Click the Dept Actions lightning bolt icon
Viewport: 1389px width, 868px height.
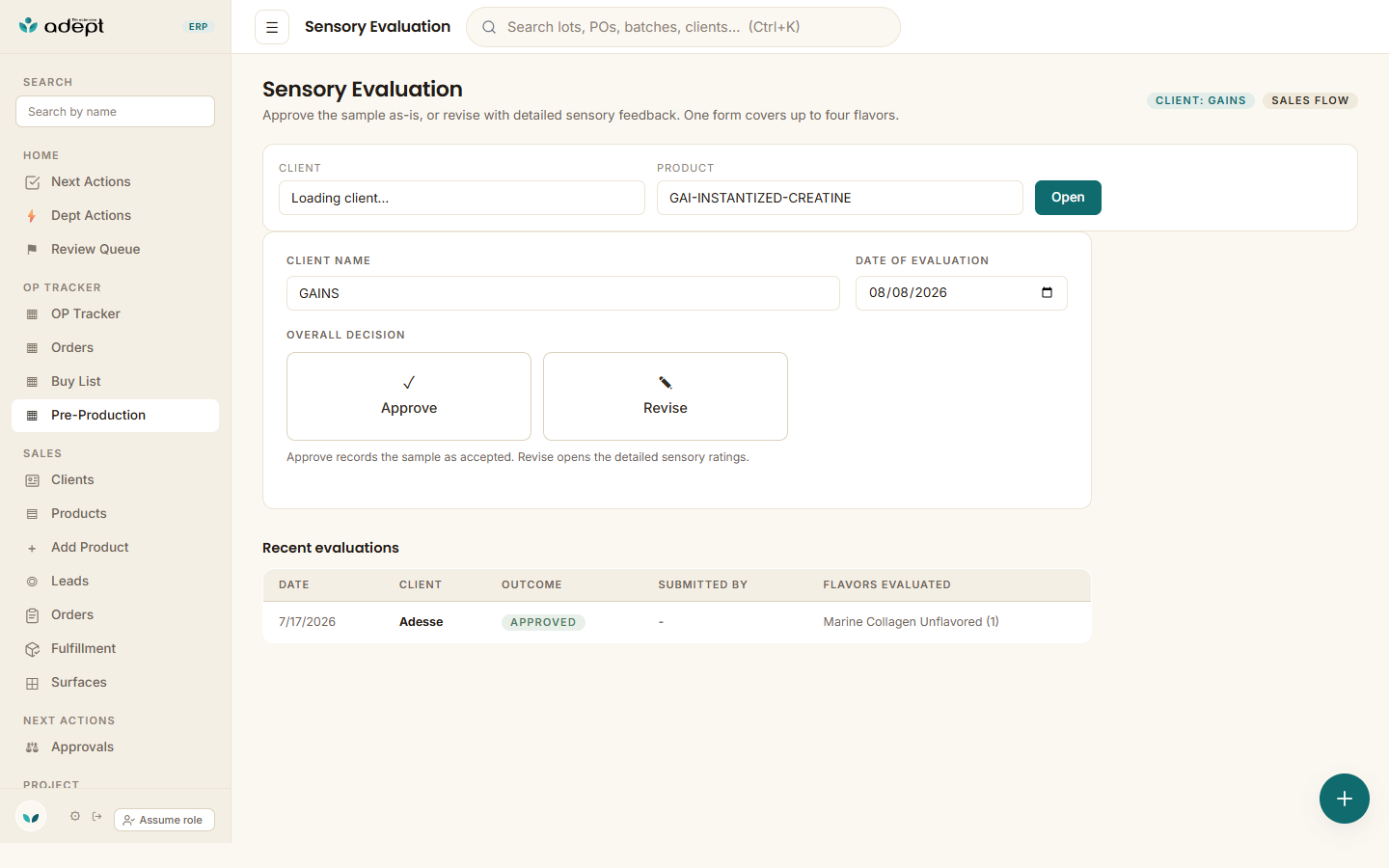[x=32, y=216]
